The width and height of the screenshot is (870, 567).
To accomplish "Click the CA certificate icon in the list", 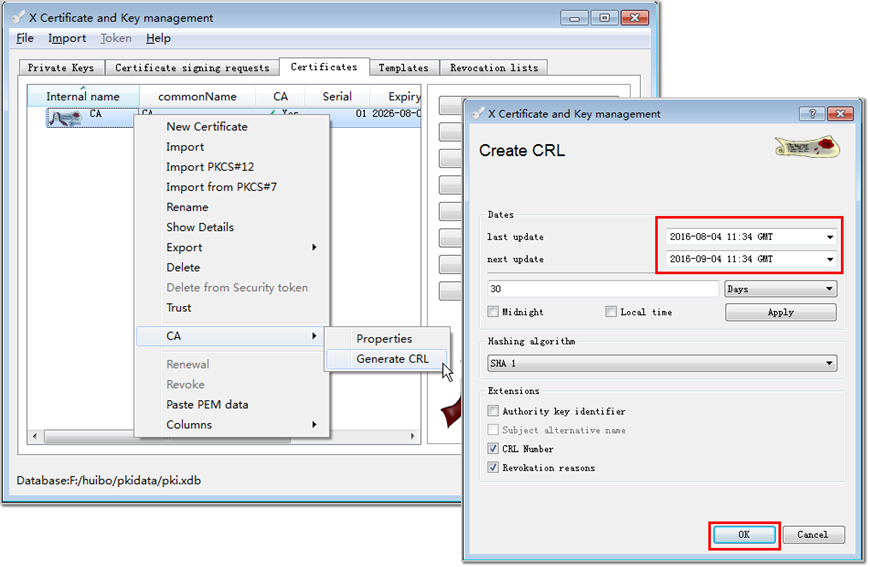I will click(65, 118).
